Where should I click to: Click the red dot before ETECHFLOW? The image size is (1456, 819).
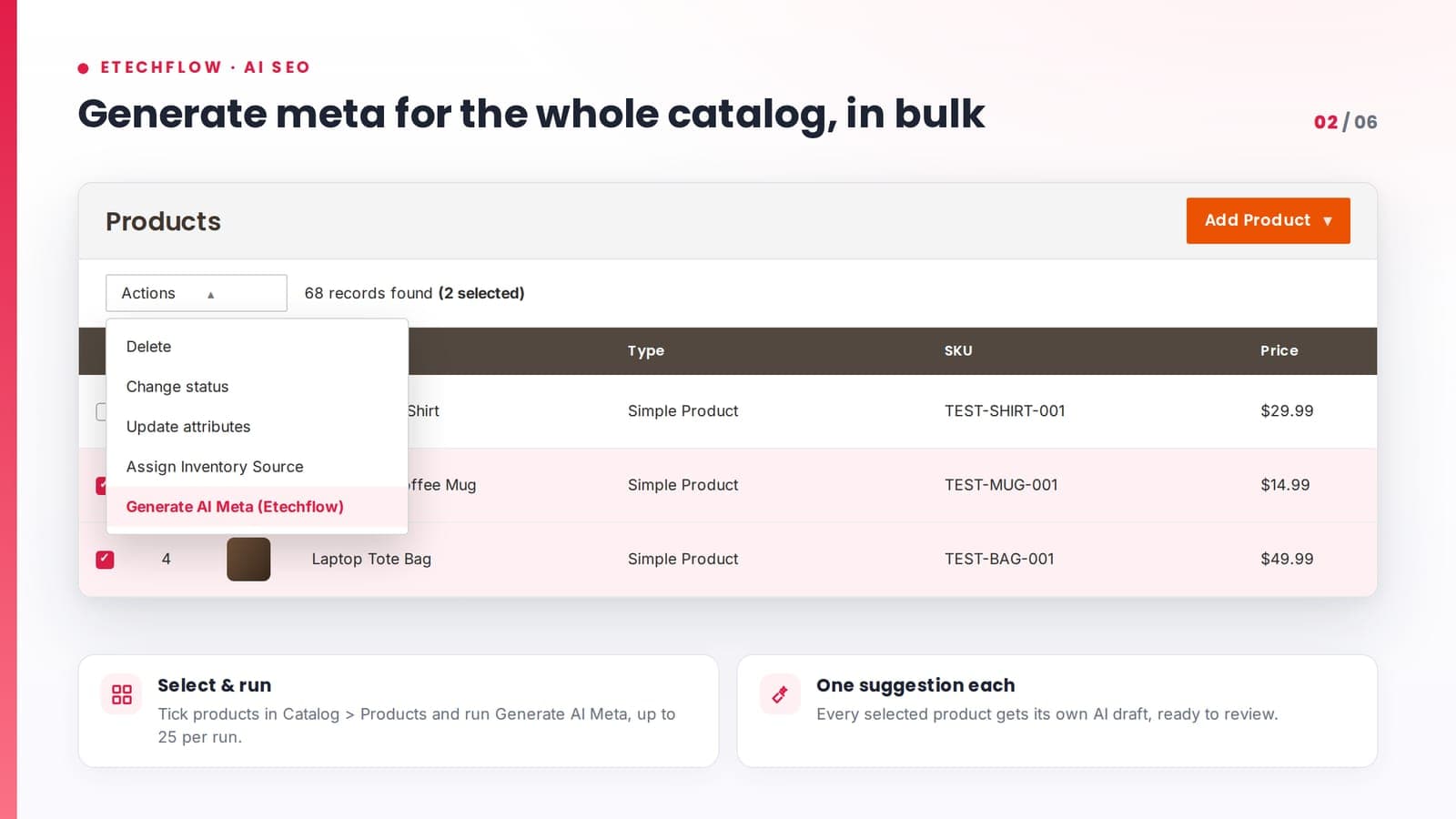click(x=84, y=68)
